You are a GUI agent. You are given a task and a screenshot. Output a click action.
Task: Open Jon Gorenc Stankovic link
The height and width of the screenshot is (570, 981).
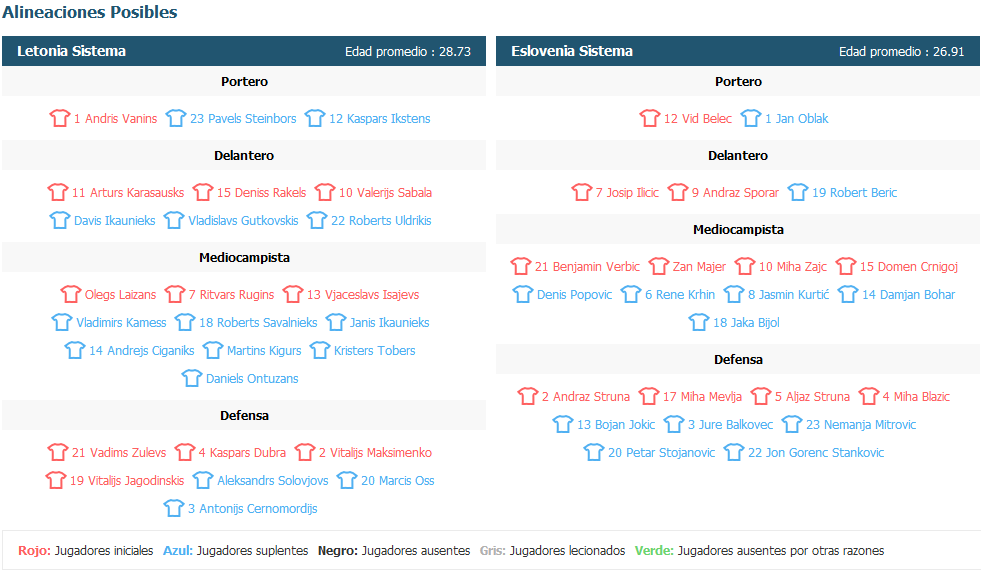816,452
